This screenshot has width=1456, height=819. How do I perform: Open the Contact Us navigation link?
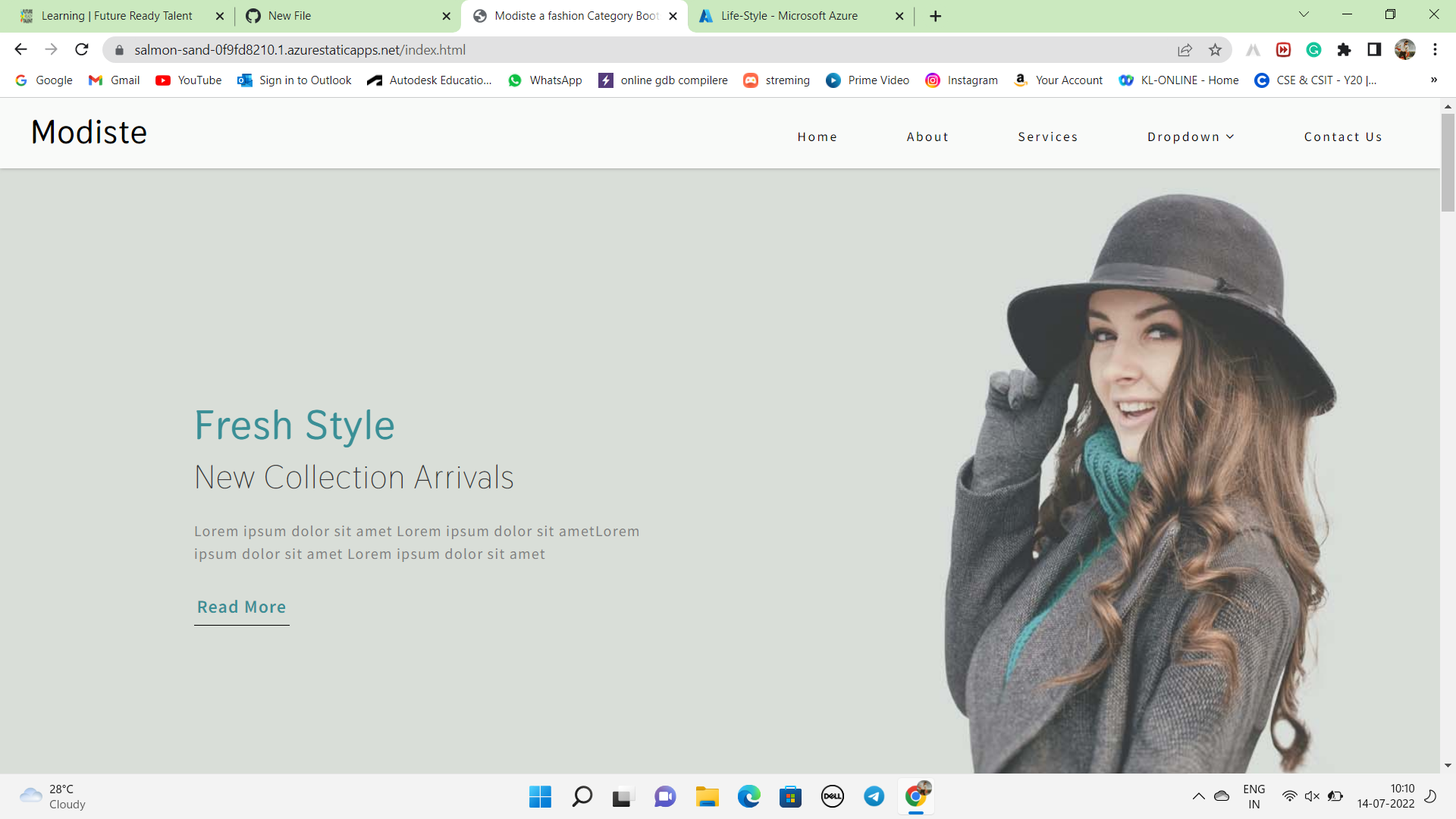click(1343, 137)
